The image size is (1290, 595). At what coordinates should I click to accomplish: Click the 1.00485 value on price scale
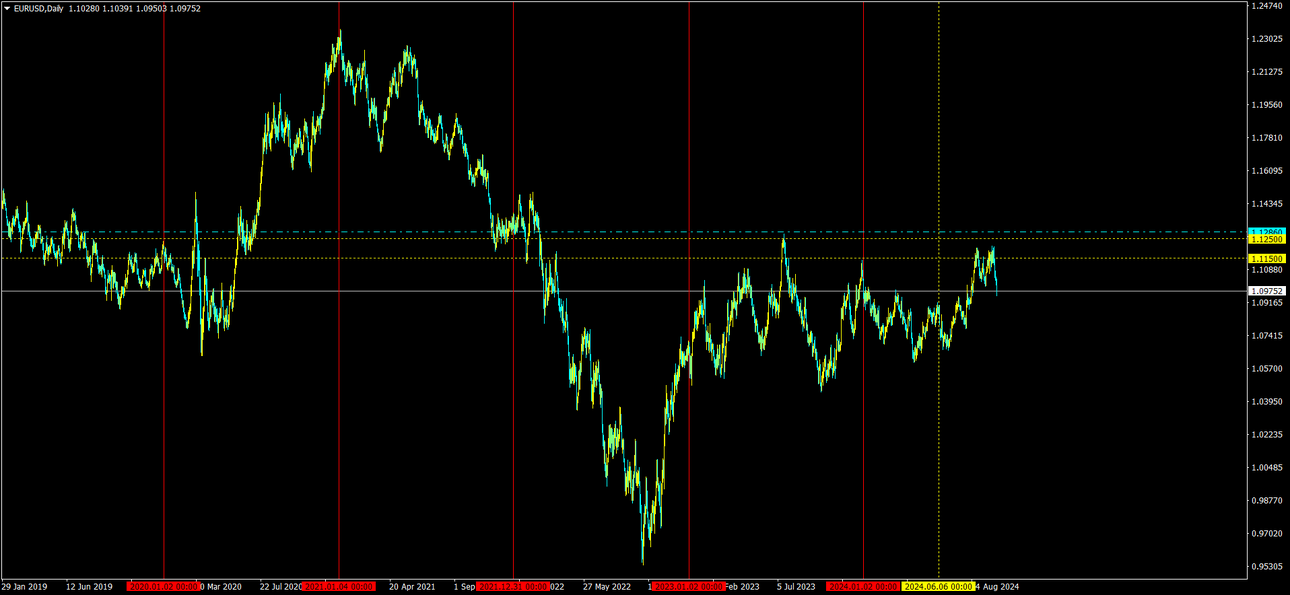(x=1266, y=468)
